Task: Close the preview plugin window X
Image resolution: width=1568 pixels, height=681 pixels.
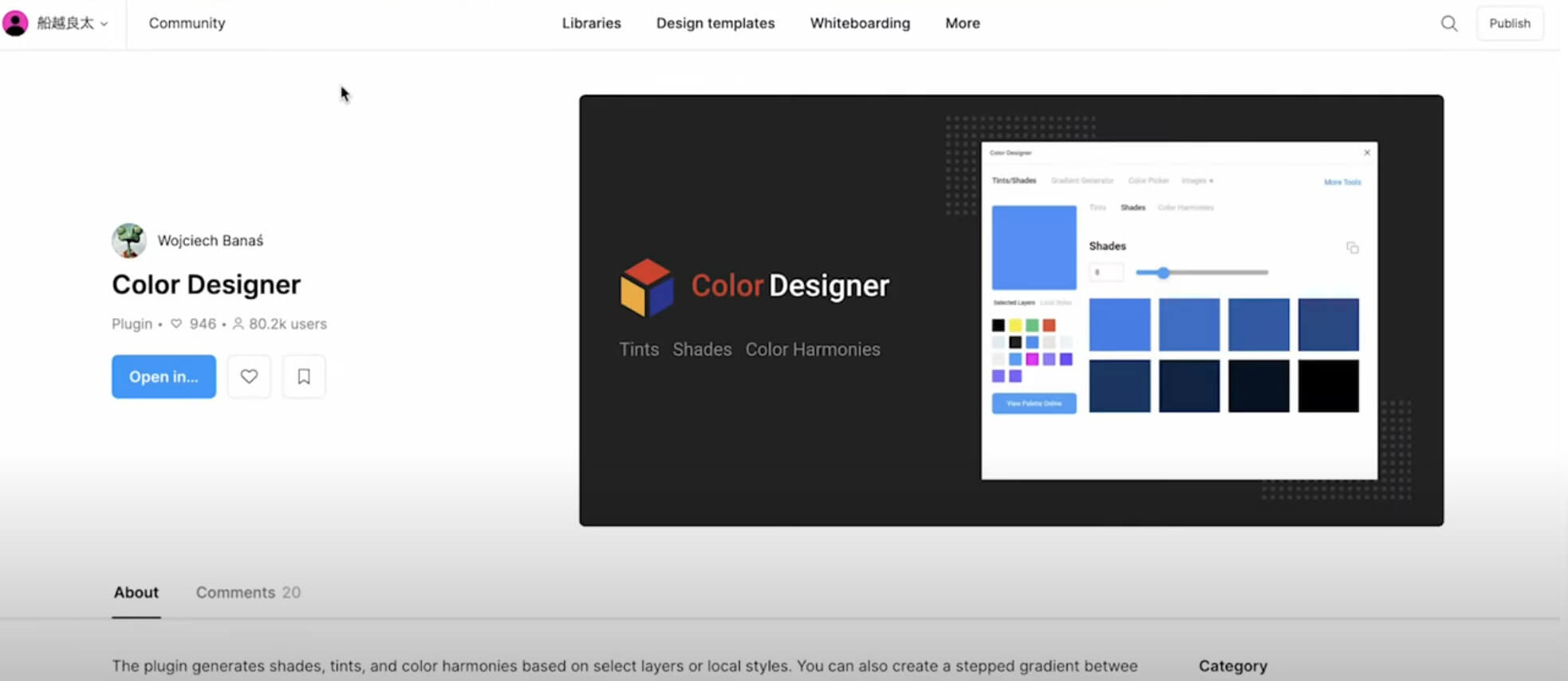Action: tap(1367, 152)
